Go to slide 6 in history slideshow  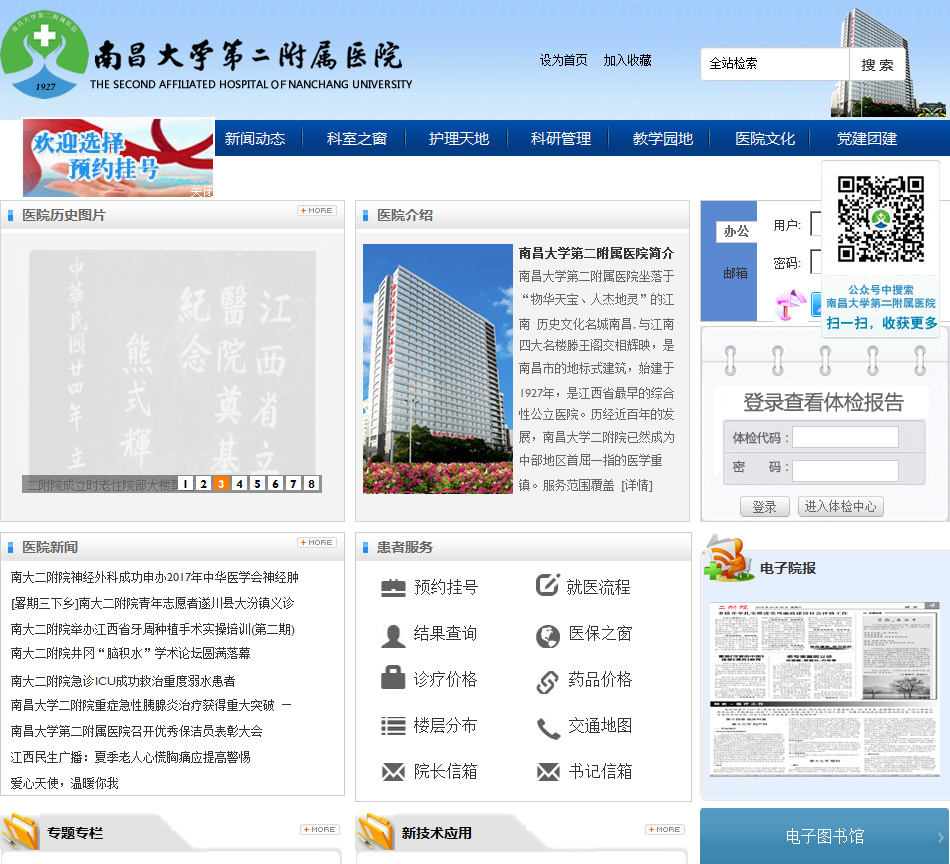(276, 484)
